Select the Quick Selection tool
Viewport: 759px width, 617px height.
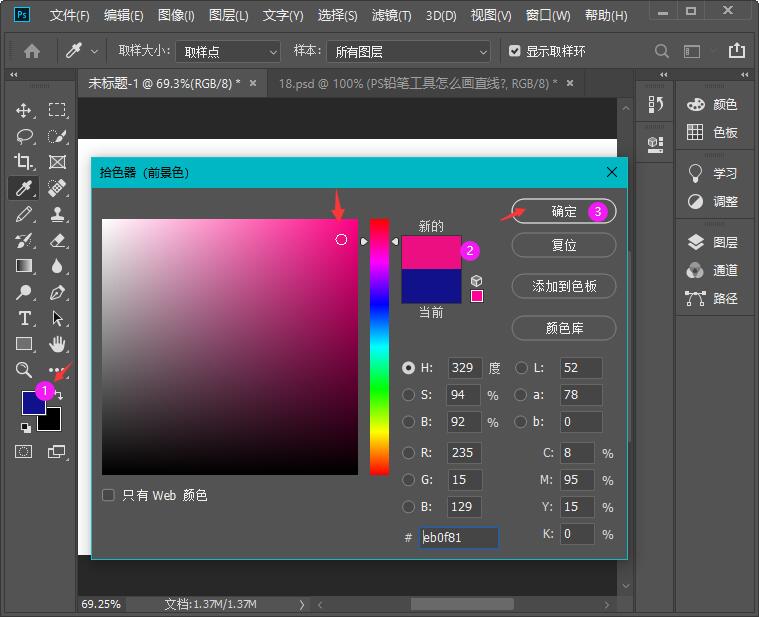[57, 136]
